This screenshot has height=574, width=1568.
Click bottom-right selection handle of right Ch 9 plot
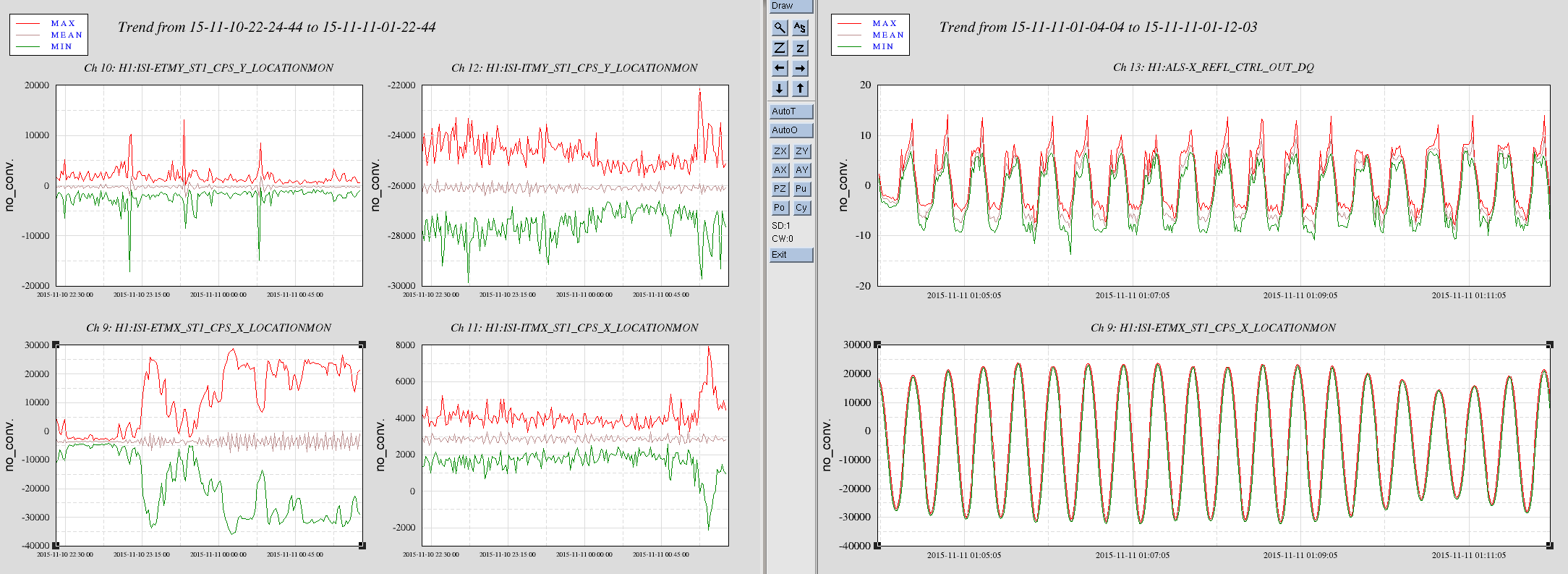click(1550, 546)
